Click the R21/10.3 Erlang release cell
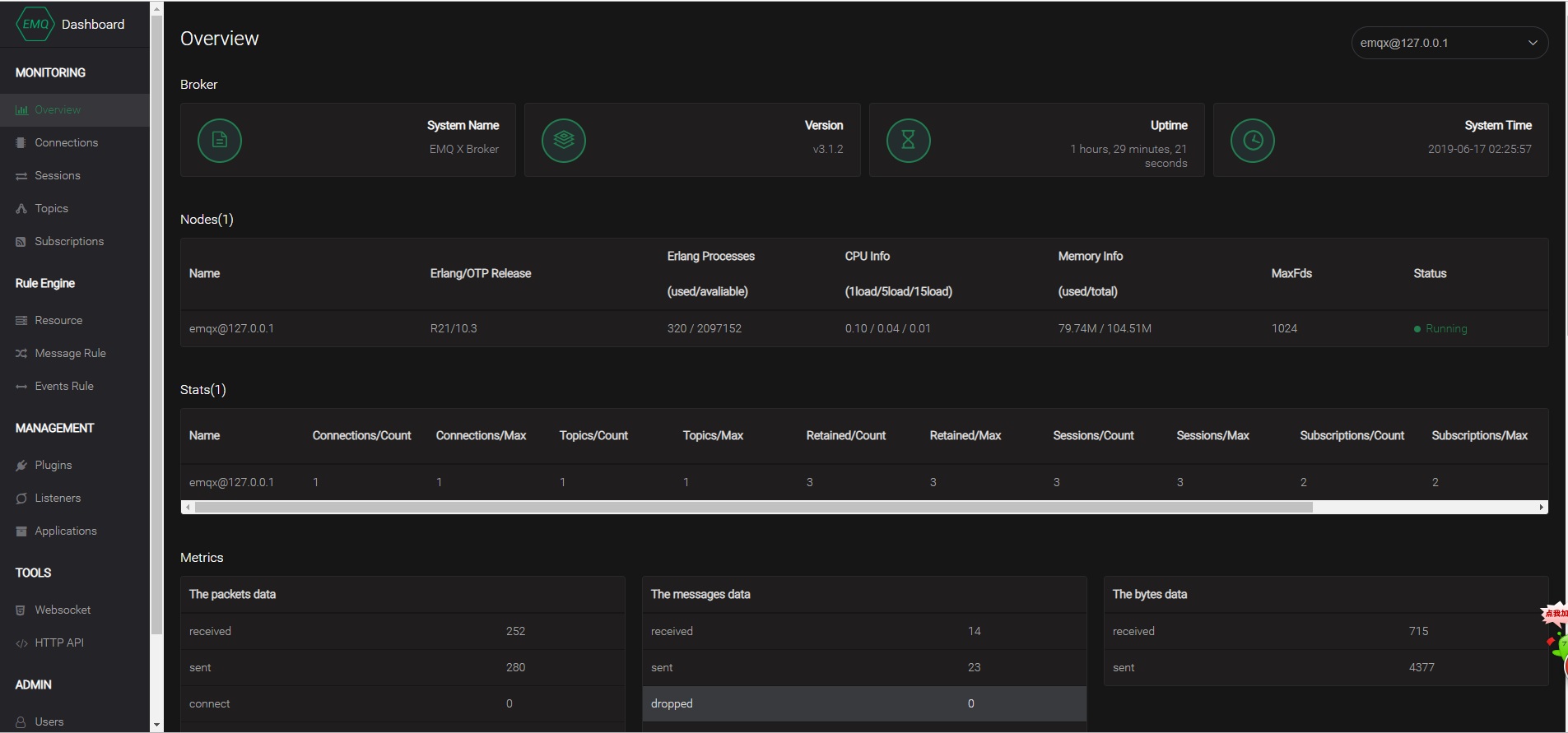Image resolution: width=1568 pixels, height=733 pixels. (454, 328)
